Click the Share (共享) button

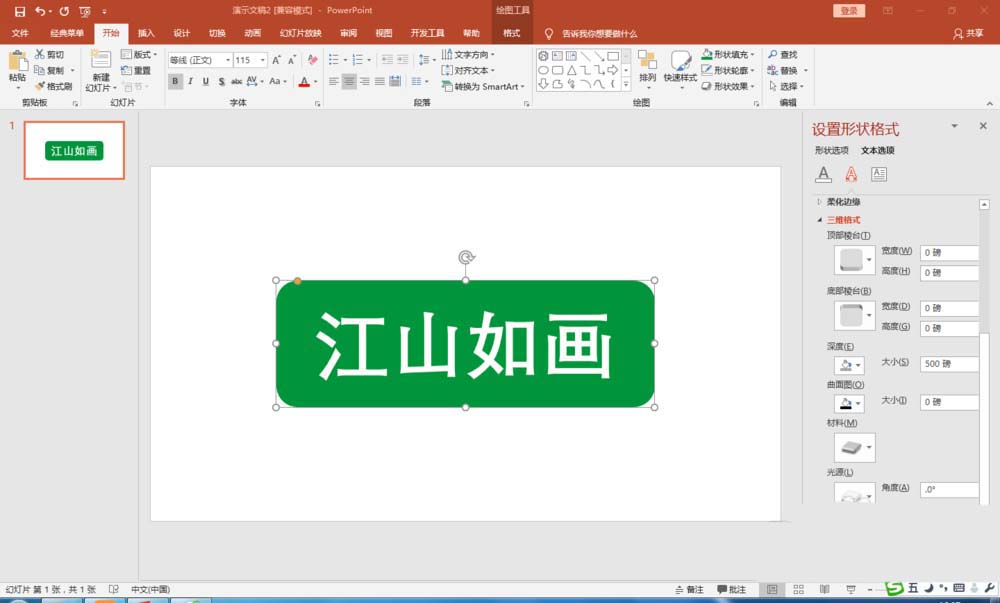tap(968, 33)
